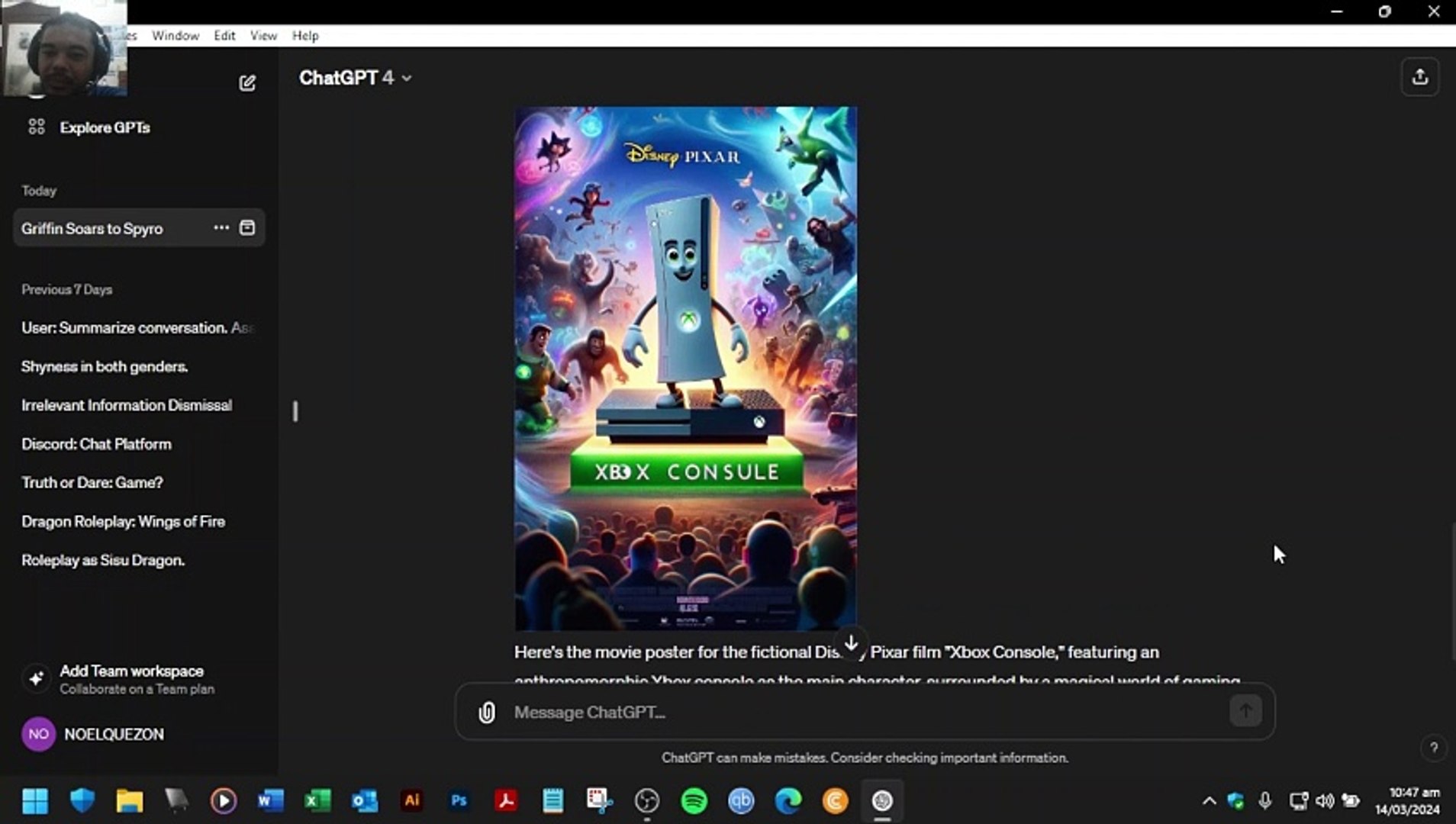Viewport: 1456px width, 824px height.
Task: Click the NO user avatar
Action: coord(38,734)
